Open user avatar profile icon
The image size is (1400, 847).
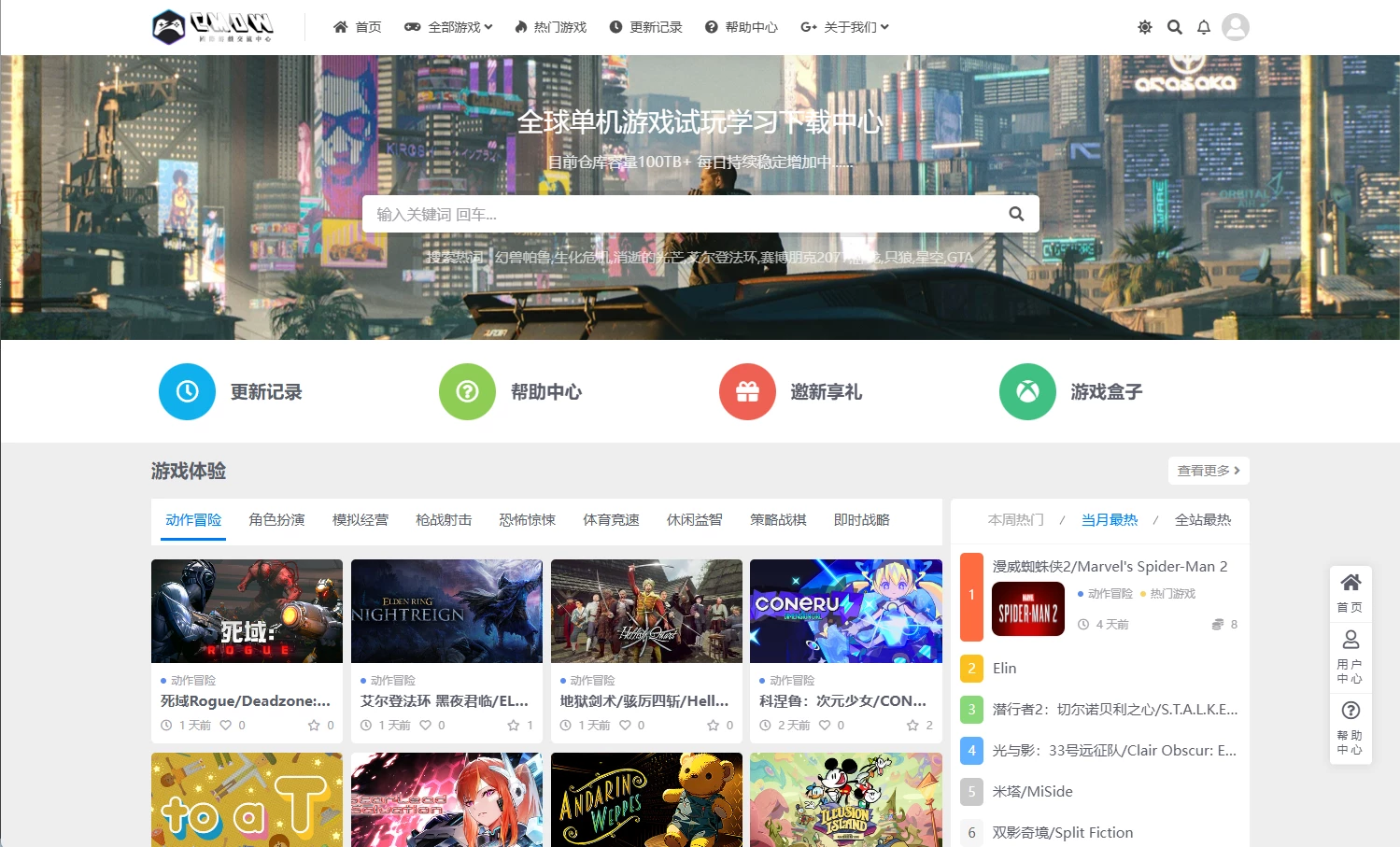pos(1236,27)
